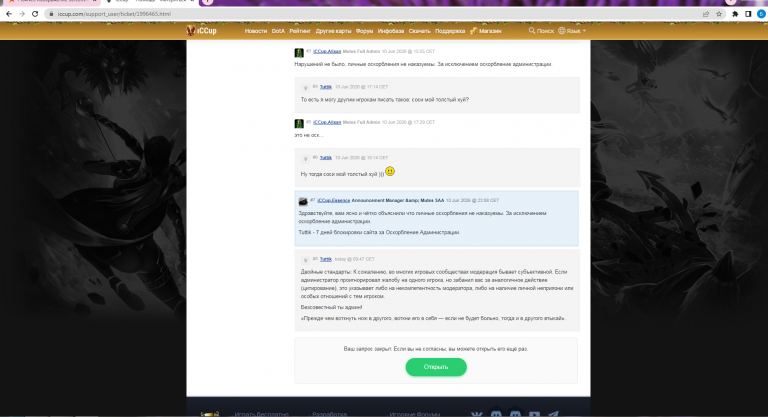The image size is (768, 417).
Task: Click the share page icon in address bar
Action: tap(706, 14)
